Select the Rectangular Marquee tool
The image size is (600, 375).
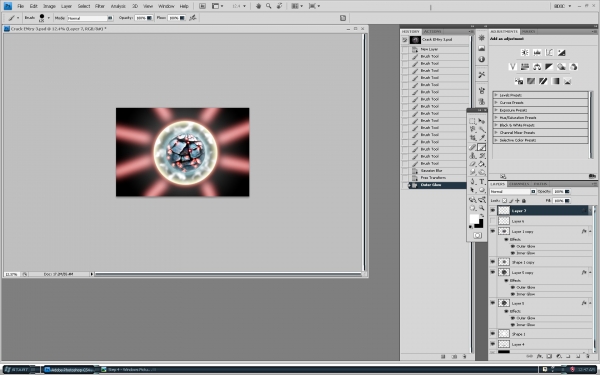(x=473, y=121)
